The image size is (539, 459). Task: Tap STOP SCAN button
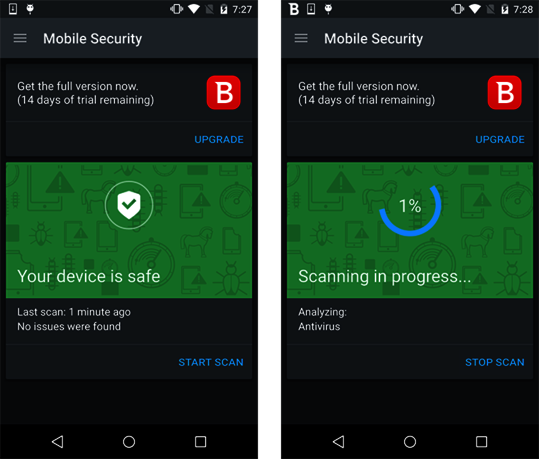[495, 362]
